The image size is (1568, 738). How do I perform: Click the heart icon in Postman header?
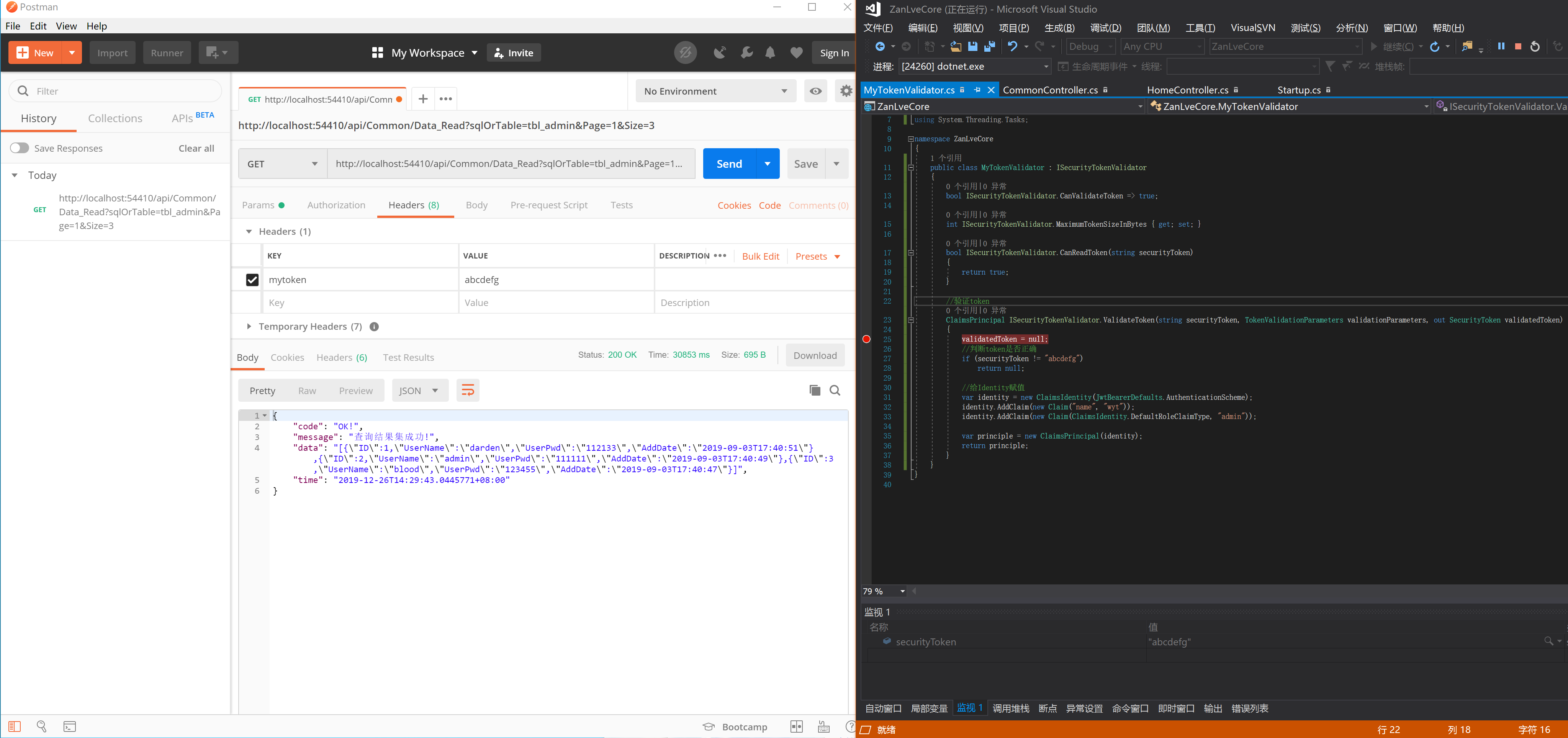796,53
